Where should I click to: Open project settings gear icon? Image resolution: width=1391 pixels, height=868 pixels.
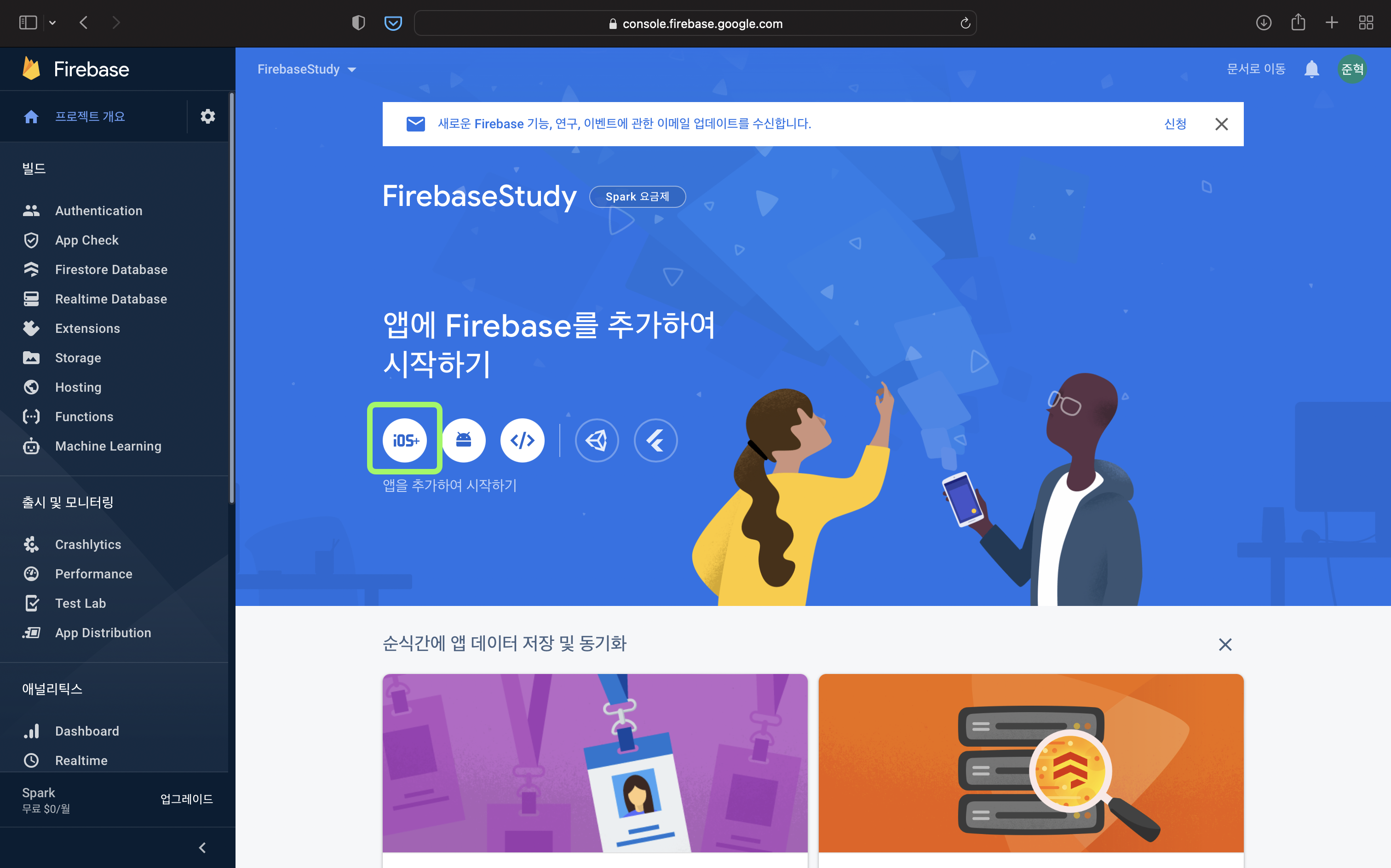207,116
